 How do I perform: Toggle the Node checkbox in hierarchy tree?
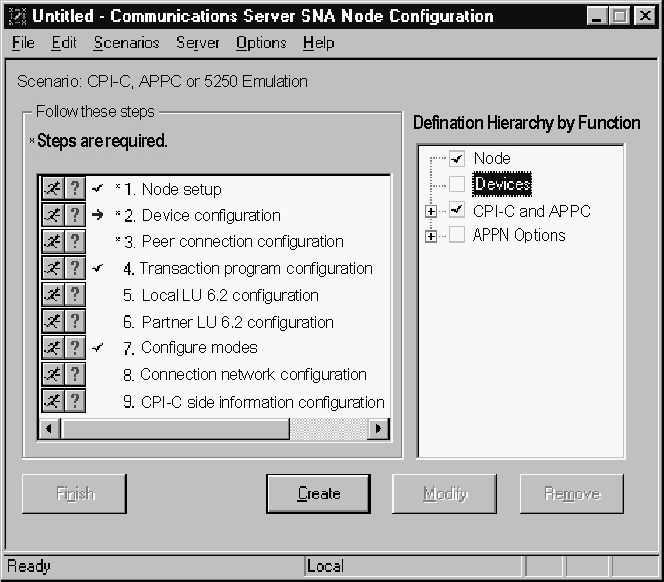(457, 158)
